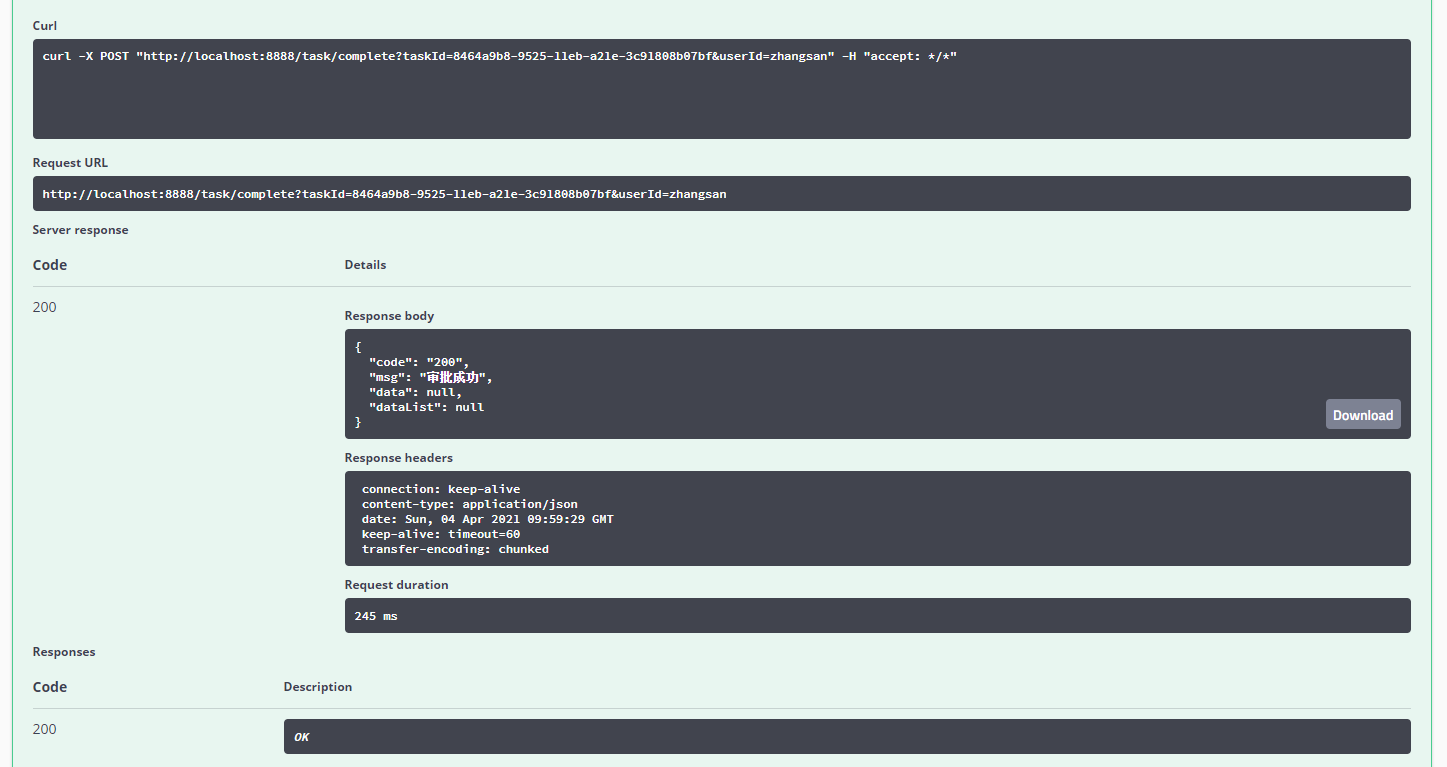Image resolution: width=1447 pixels, height=767 pixels.
Task: Click the "245 ms" duration value
Action: tap(376, 616)
